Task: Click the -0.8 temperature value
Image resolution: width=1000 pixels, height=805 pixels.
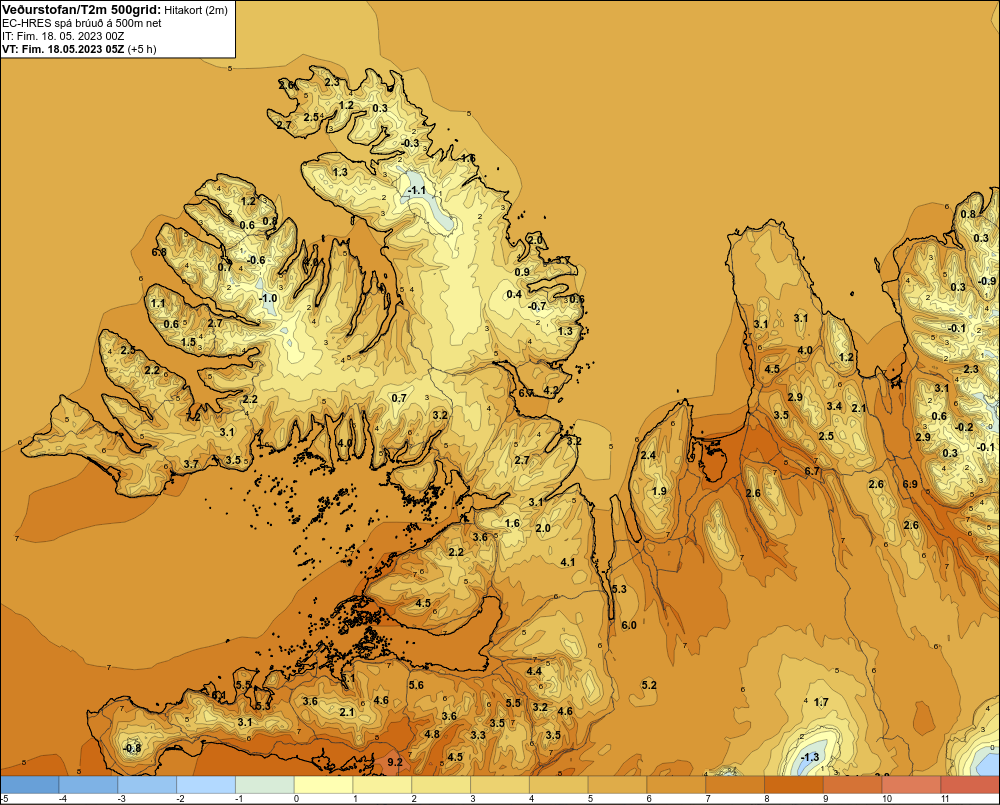Action: (131, 748)
